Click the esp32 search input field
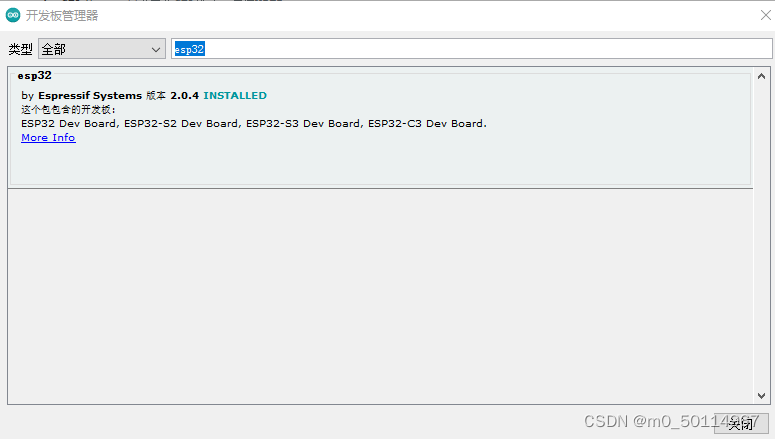The height and width of the screenshot is (439, 775). pos(472,49)
